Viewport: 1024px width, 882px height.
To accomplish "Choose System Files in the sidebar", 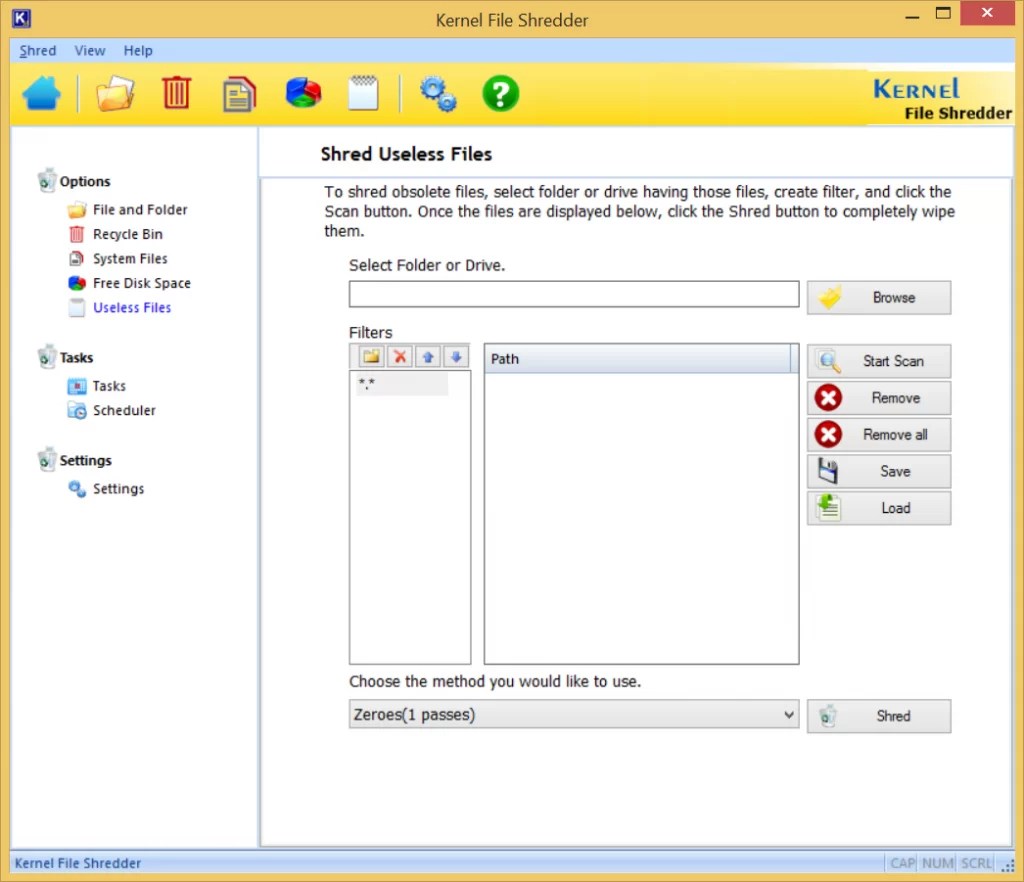I will click(x=130, y=259).
